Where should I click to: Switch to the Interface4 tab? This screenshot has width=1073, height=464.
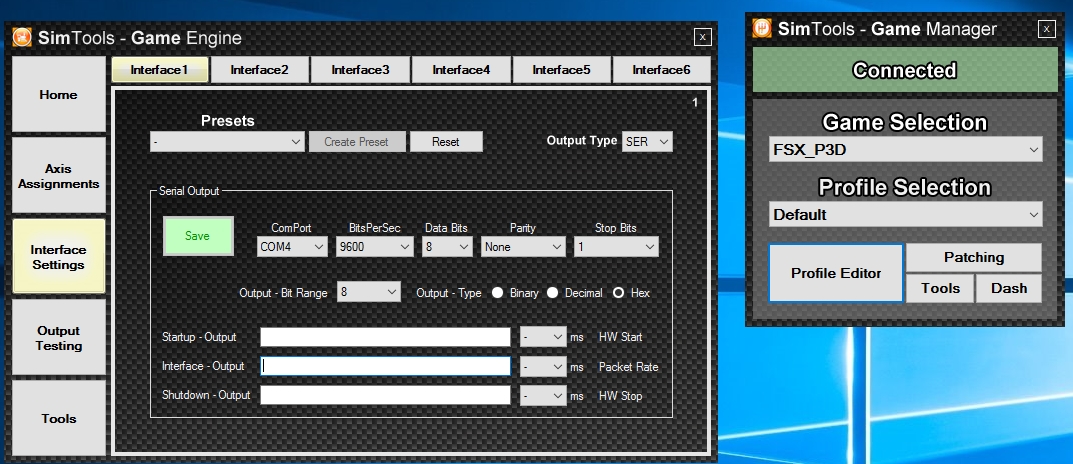coord(461,69)
